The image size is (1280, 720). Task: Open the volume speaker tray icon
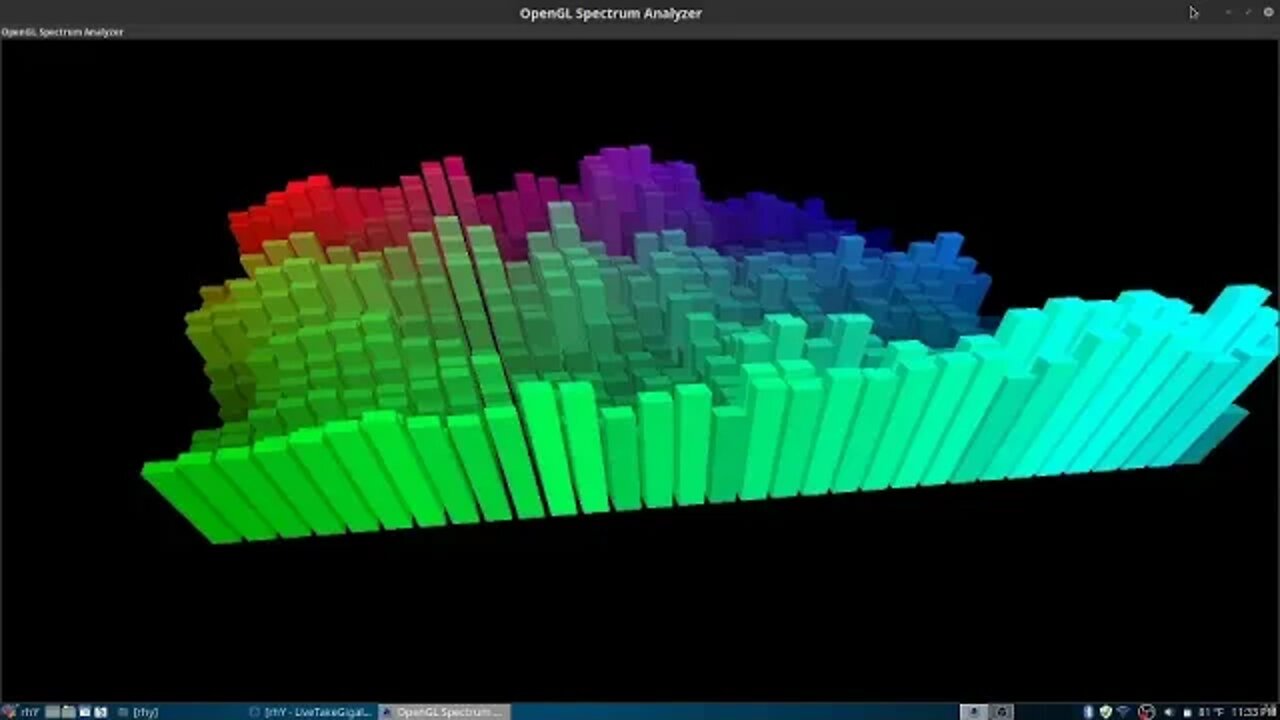coord(1170,712)
